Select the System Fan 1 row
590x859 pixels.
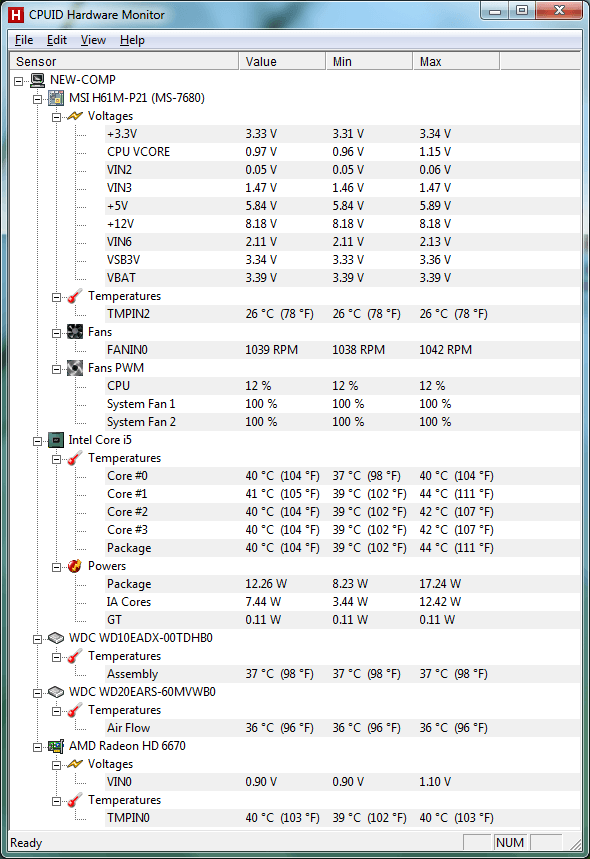(x=343, y=404)
